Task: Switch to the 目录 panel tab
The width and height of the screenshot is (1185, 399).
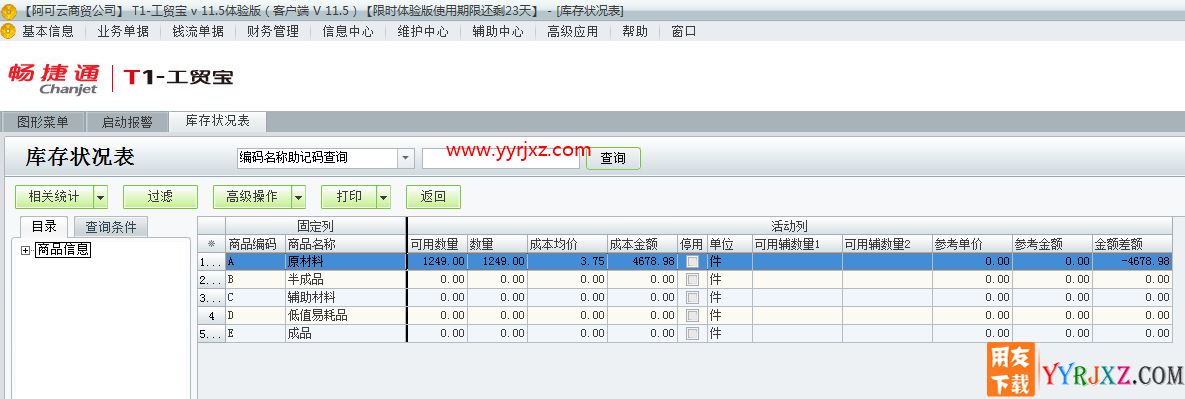Action: 44,227
